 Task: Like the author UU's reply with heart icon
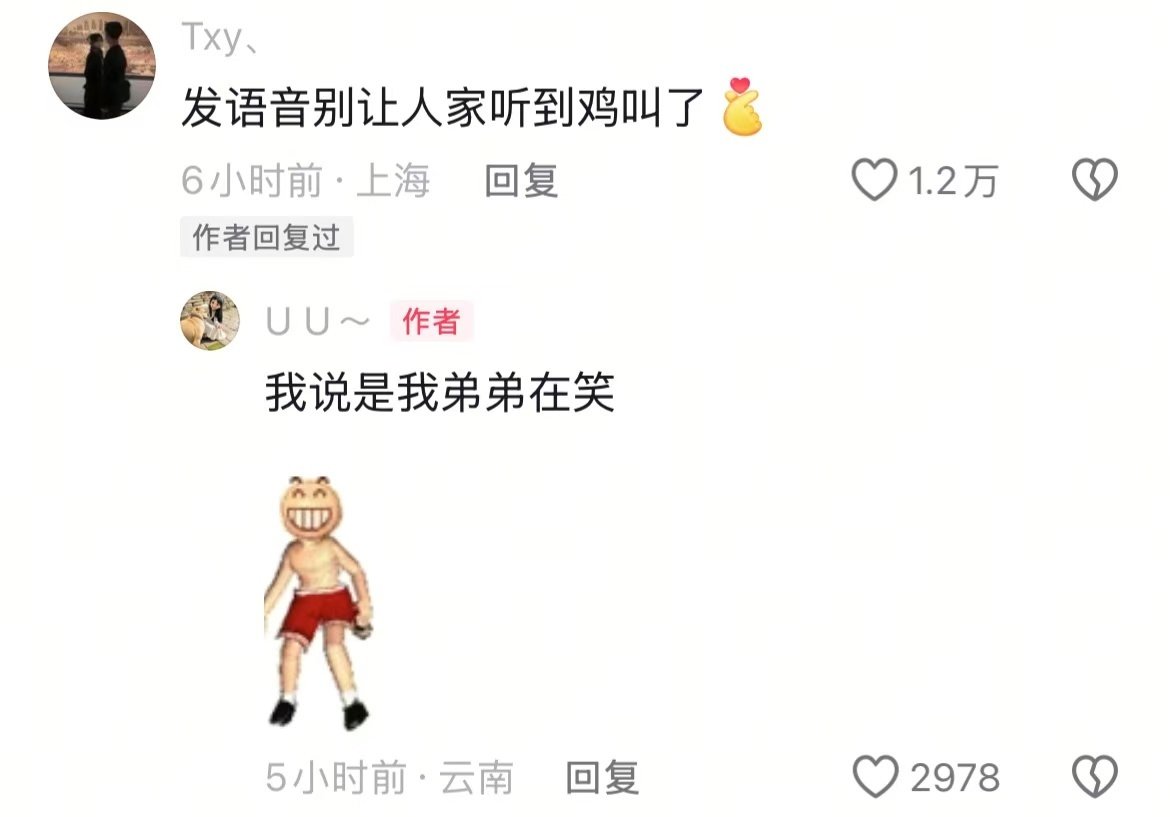[875, 777]
